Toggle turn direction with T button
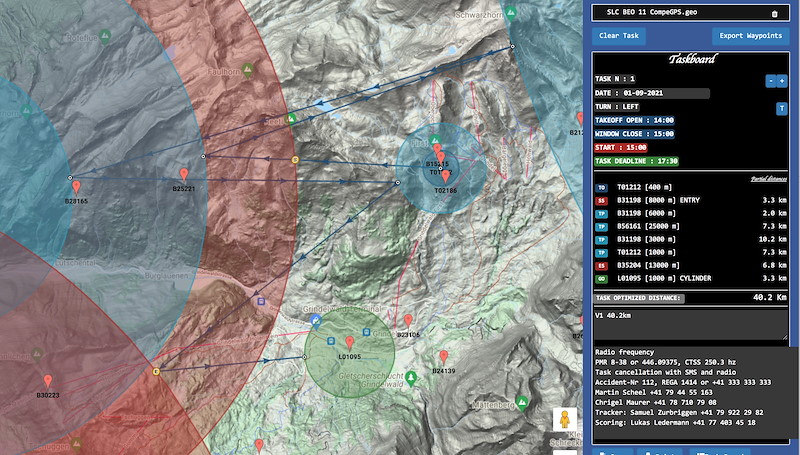The image size is (800, 455). coord(781,107)
